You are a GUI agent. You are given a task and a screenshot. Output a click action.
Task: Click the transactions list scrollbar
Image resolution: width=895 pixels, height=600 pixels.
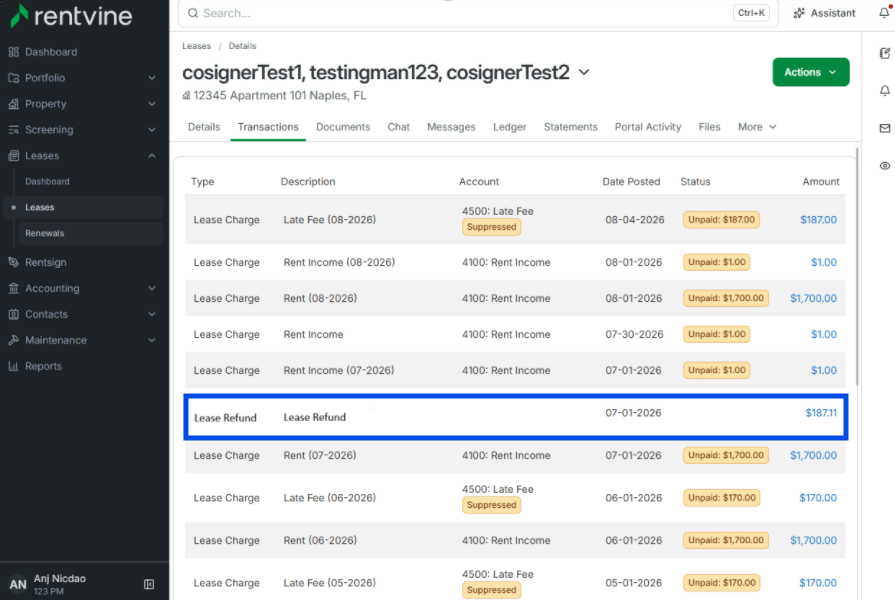pos(857,266)
